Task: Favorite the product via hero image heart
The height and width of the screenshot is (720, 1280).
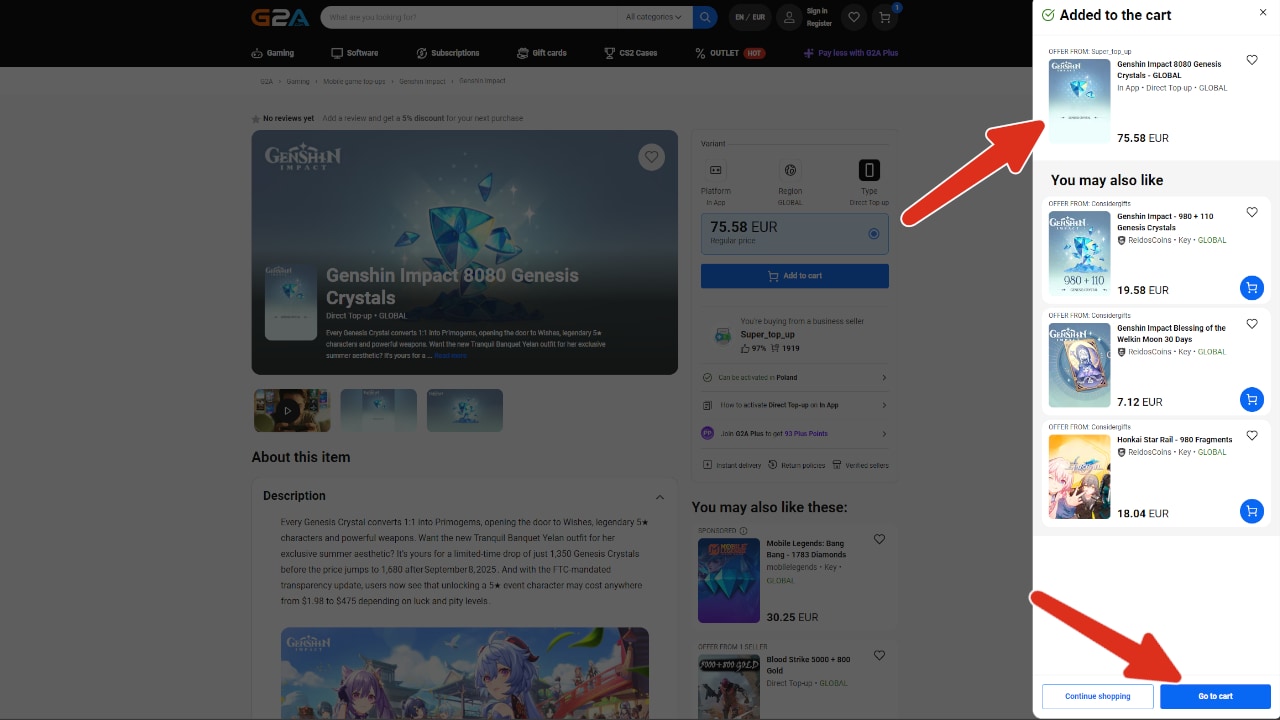Action: pos(652,157)
